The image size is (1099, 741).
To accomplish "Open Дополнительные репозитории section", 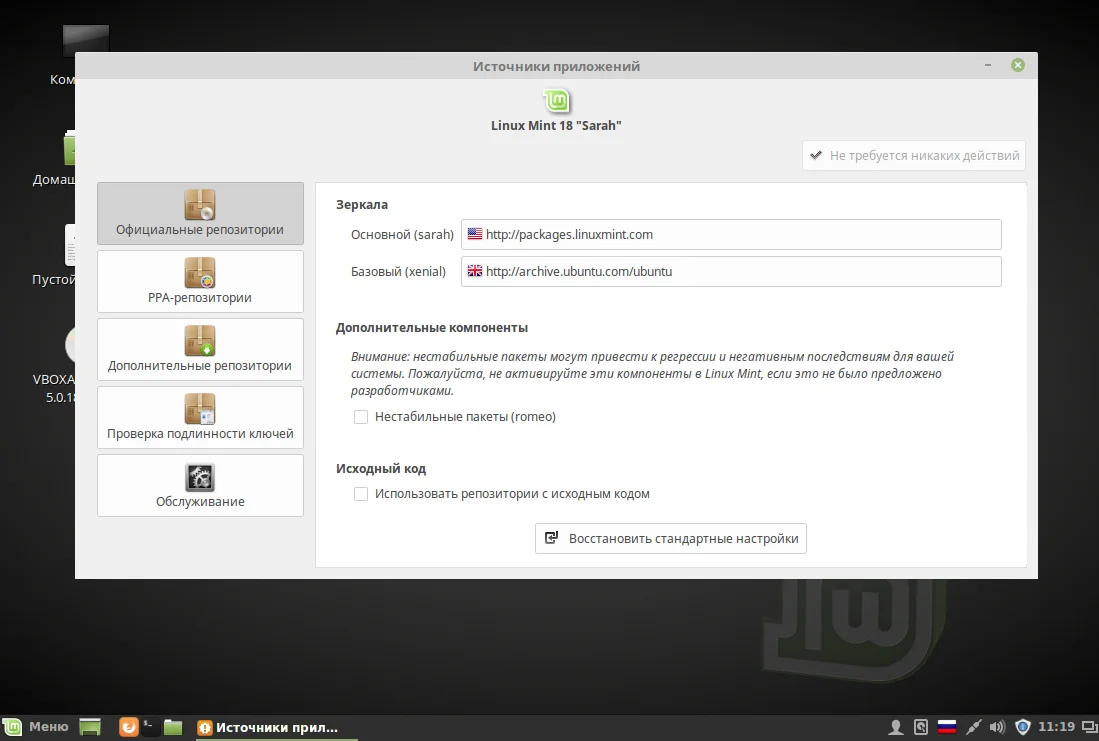I will pyautogui.click(x=200, y=349).
